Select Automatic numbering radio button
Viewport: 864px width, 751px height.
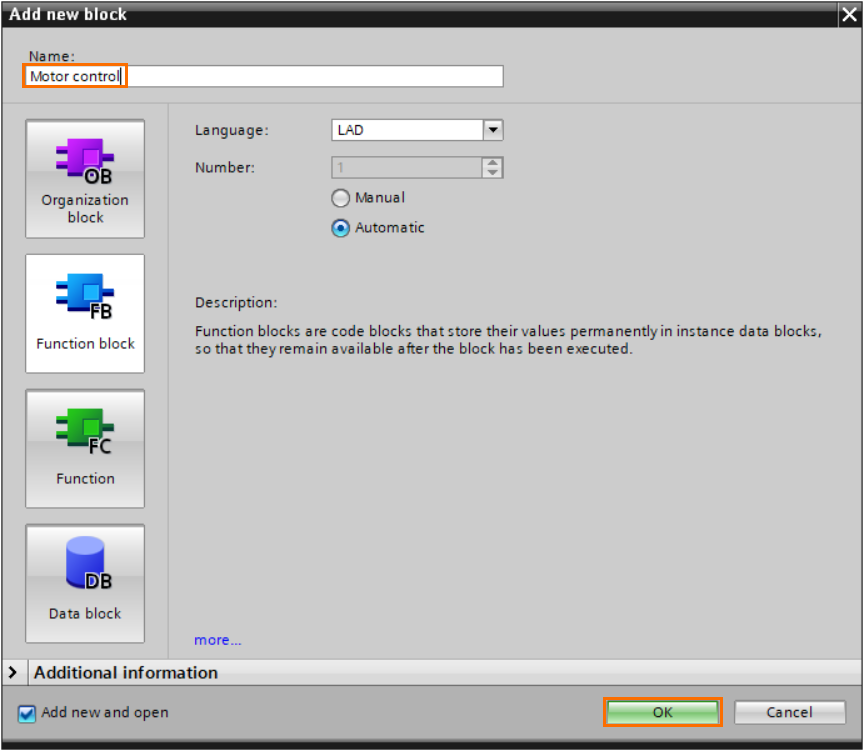340,228
